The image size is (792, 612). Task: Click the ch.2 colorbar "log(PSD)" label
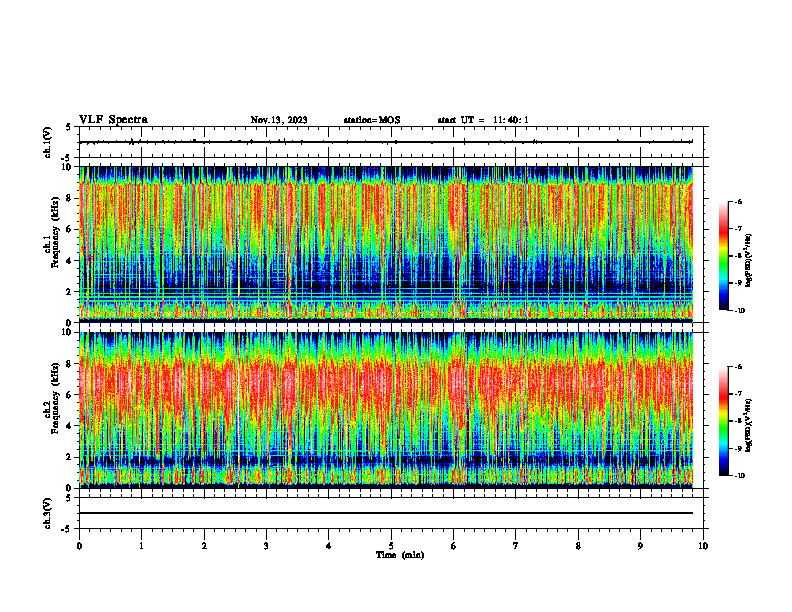[750, 425]
